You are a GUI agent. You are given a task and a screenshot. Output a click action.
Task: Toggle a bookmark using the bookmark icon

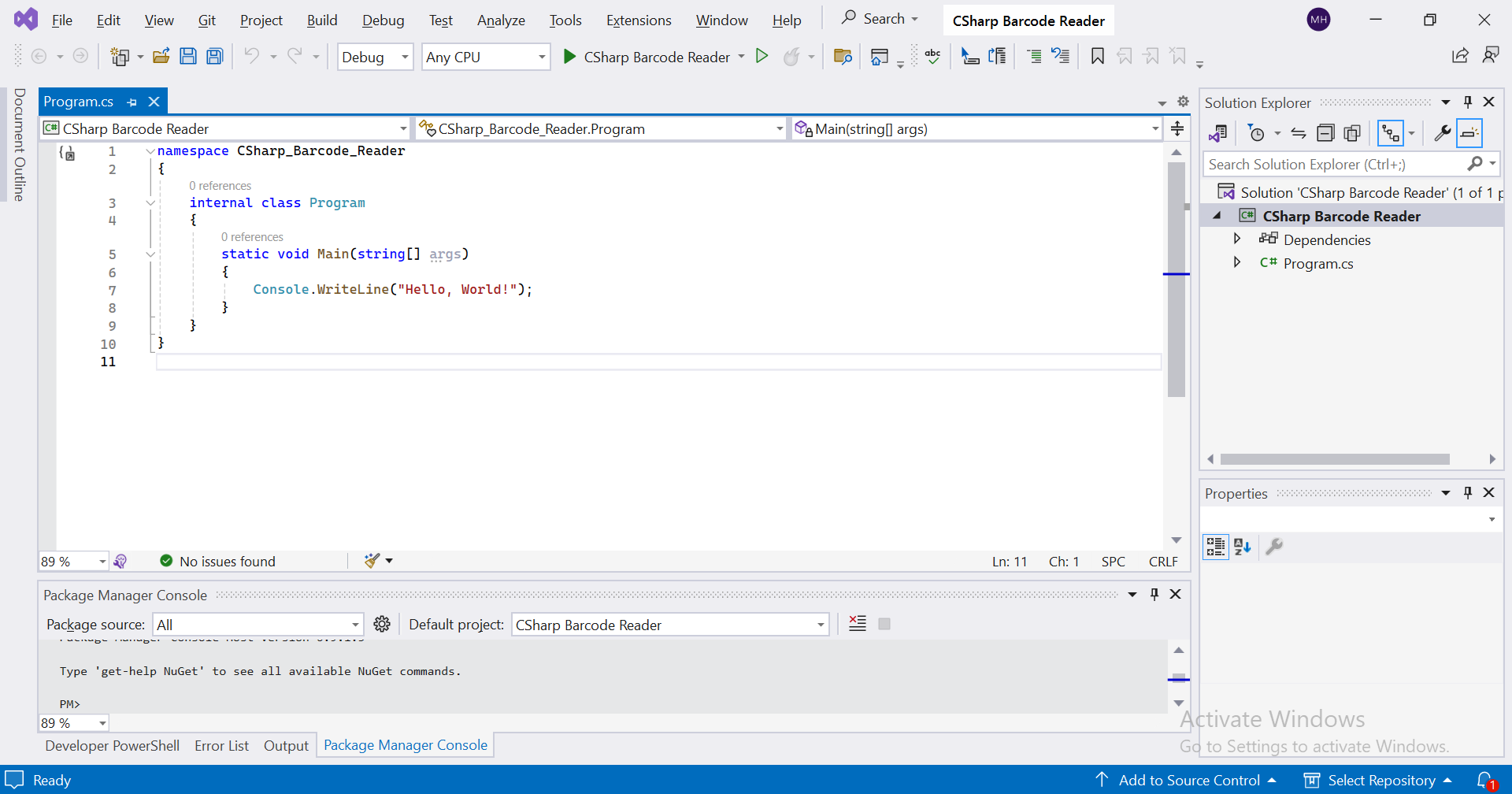click(1098, 56)
